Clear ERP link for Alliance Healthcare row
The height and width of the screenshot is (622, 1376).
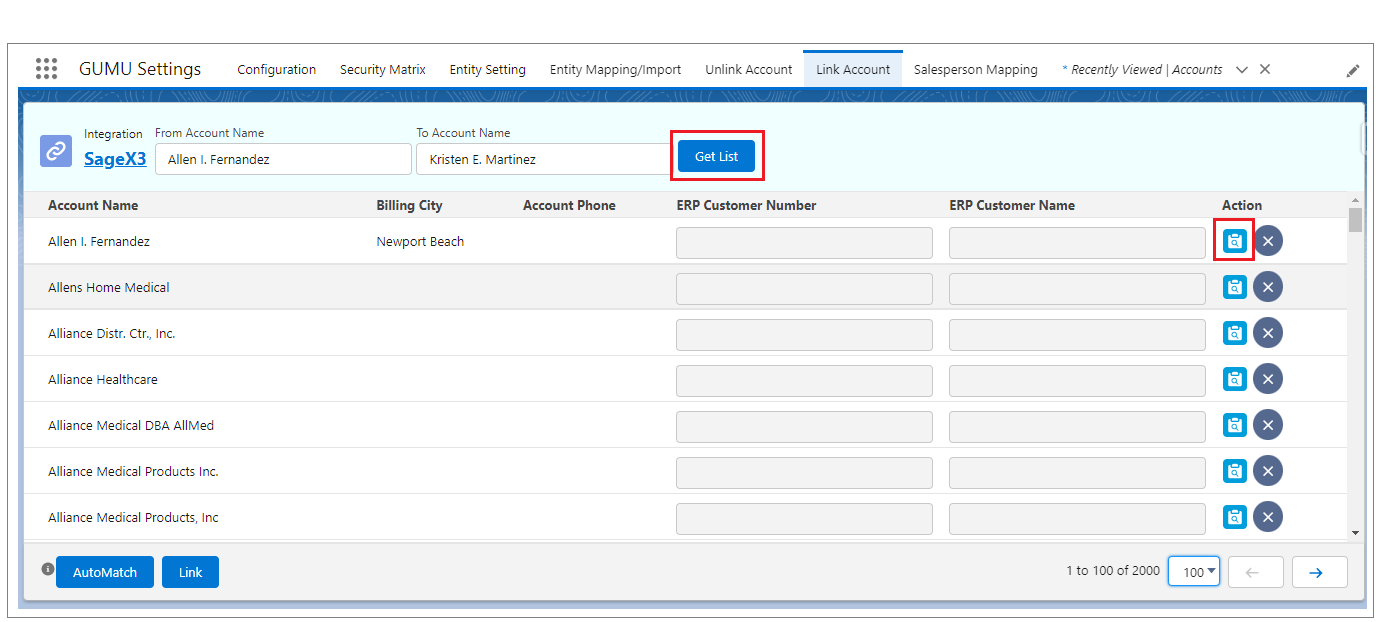pos(1268,379)
